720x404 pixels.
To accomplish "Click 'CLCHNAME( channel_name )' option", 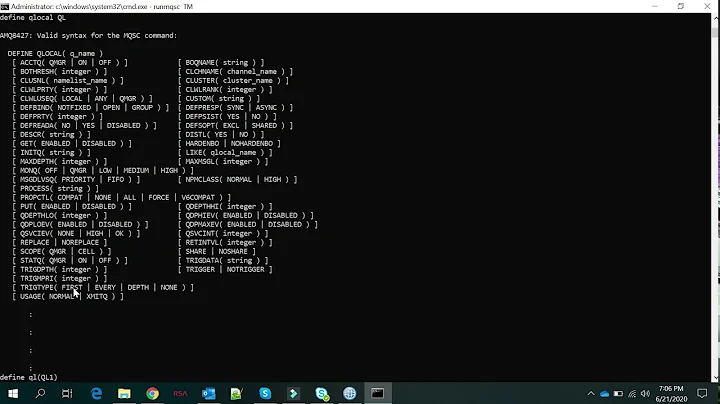I will click(x=235, y=72).
